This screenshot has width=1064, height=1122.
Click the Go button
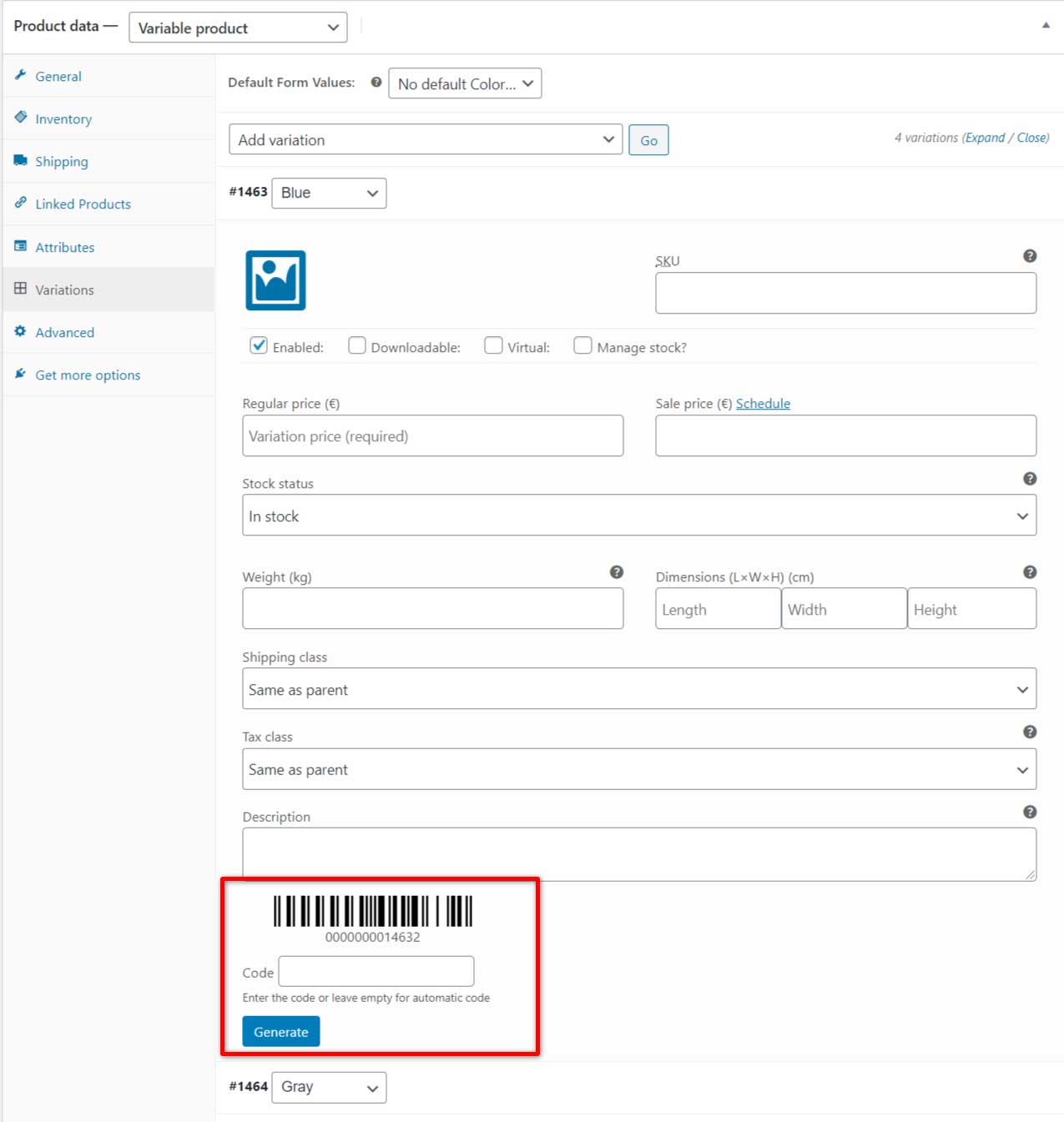tap(648, 140)
